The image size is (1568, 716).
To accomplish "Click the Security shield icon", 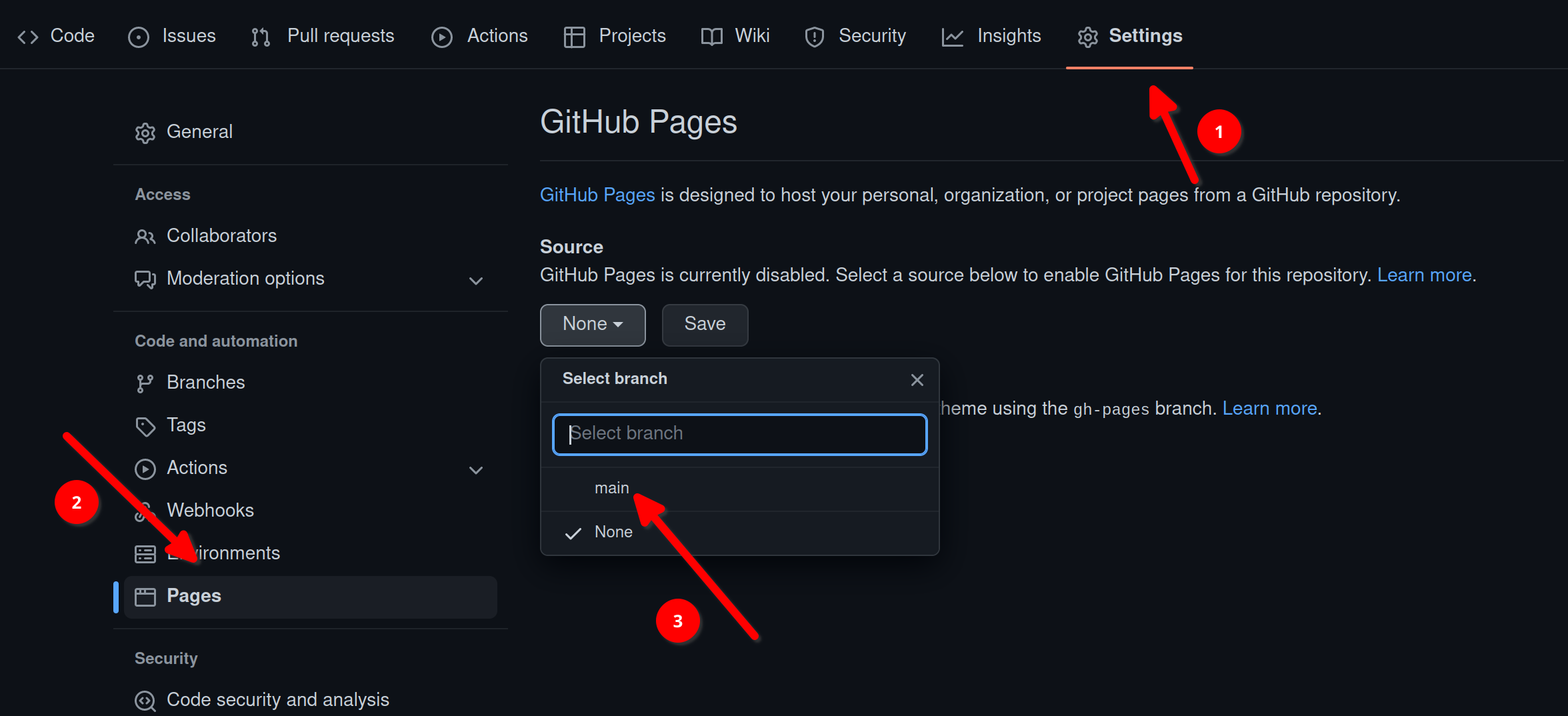I will point(815,37).
